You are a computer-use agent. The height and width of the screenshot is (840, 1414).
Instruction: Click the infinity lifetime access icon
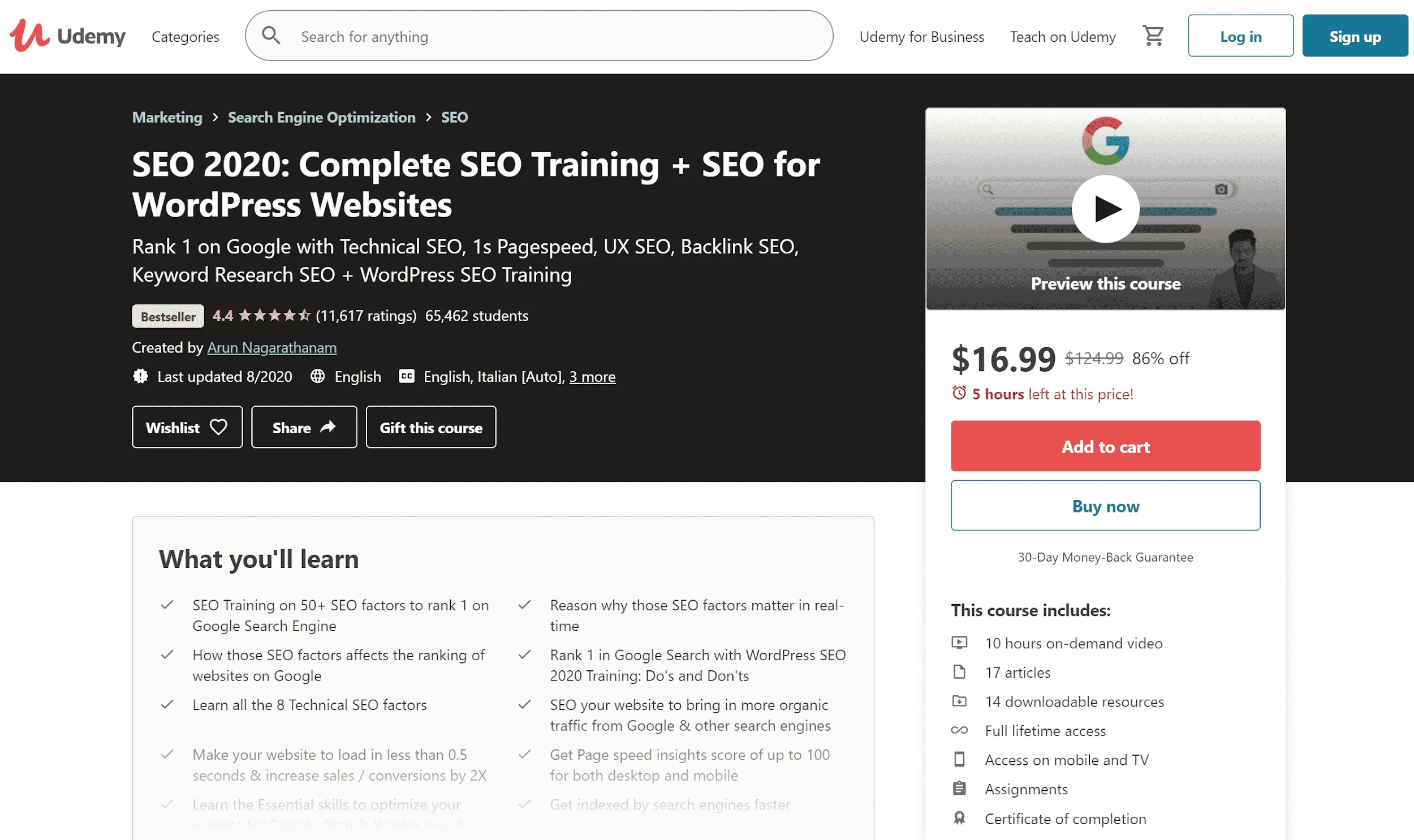click(x=959, y=730)
